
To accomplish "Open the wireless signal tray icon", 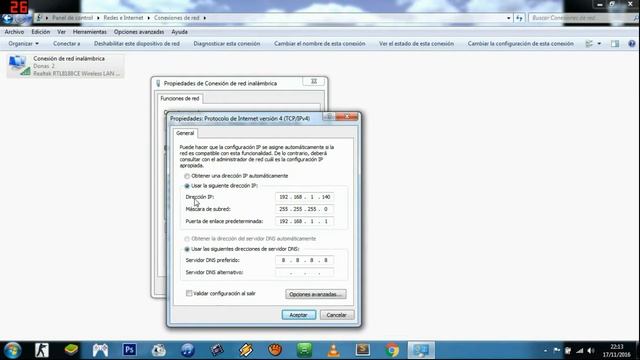I will (580, 351).
